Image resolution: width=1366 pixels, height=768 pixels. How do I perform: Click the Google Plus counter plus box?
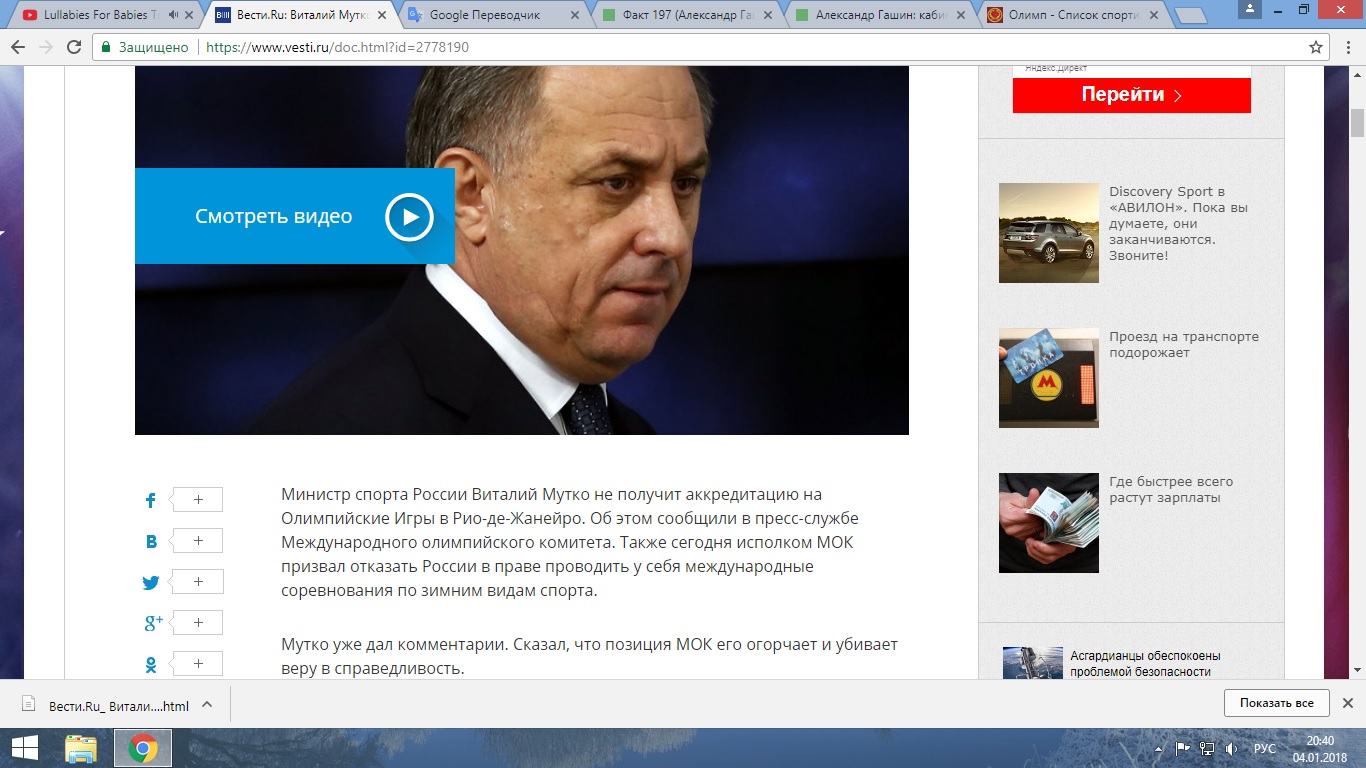pos(196,623)
